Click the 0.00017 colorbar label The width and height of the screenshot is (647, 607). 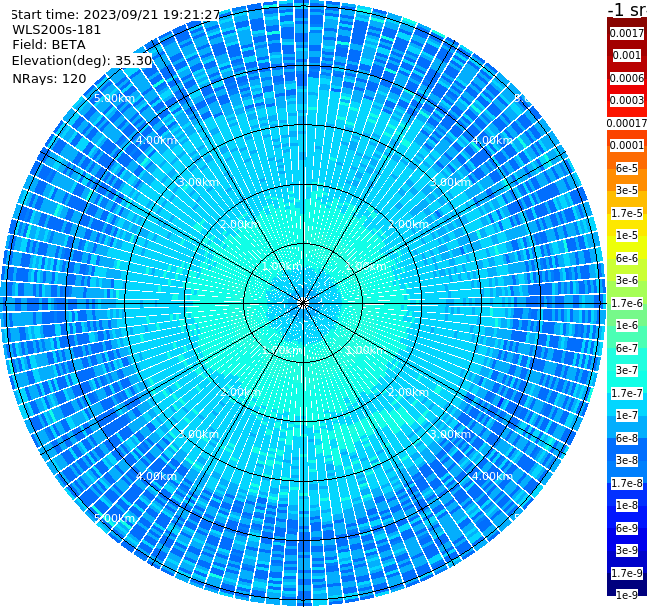click(x=627, y=123)
